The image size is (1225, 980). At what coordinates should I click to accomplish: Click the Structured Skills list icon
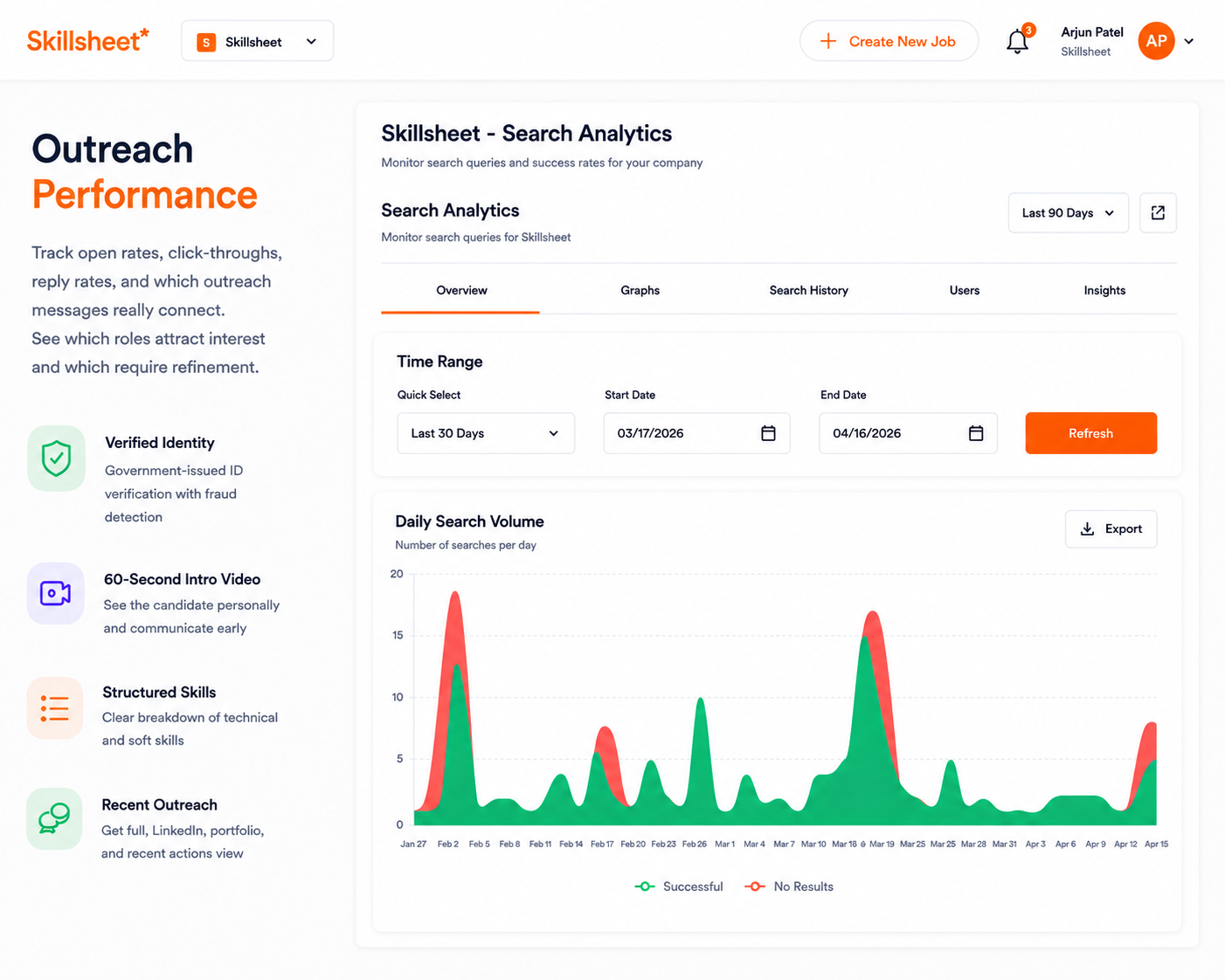55,708
